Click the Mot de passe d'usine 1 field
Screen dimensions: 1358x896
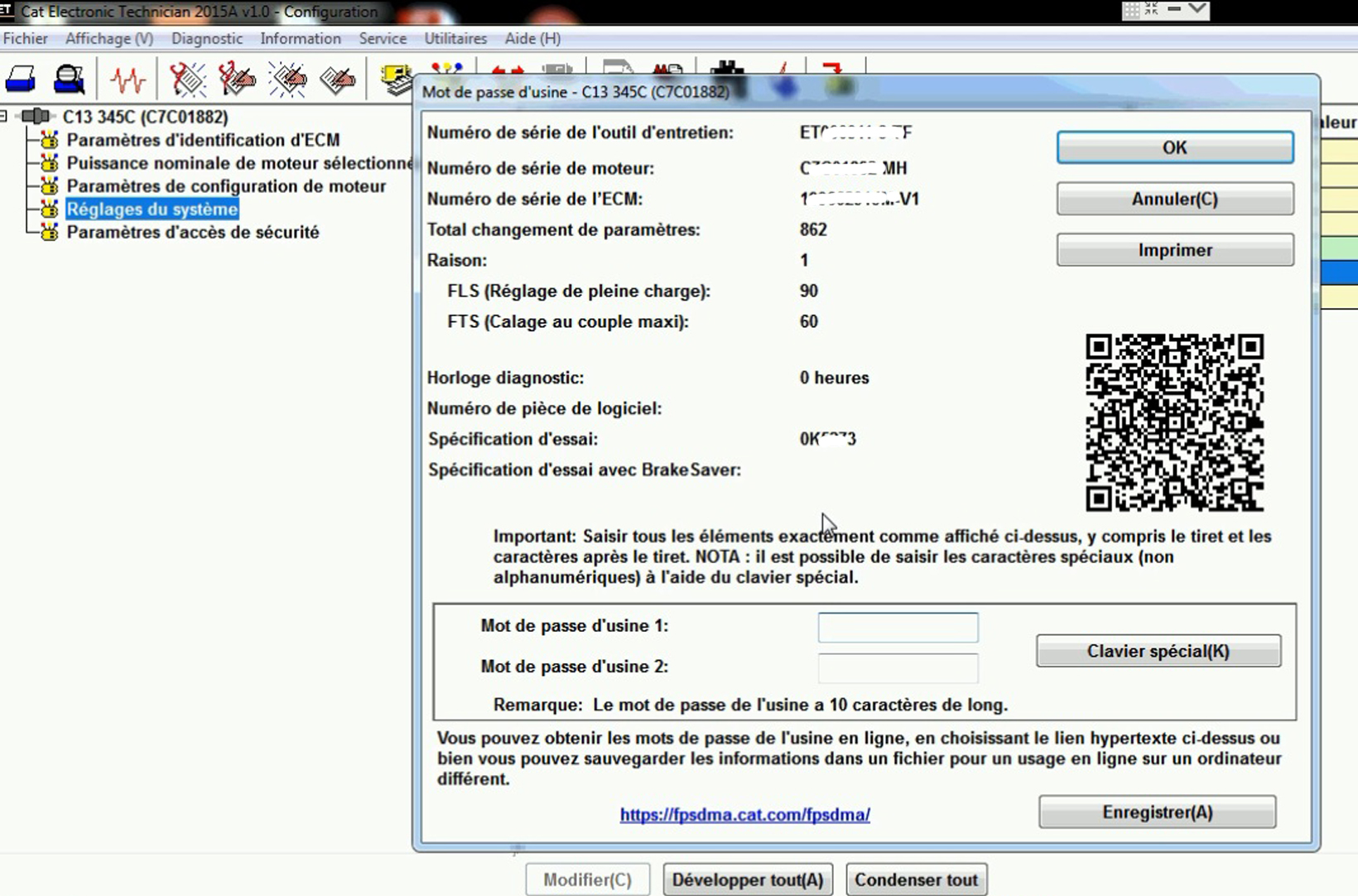(x=898, y=628)
